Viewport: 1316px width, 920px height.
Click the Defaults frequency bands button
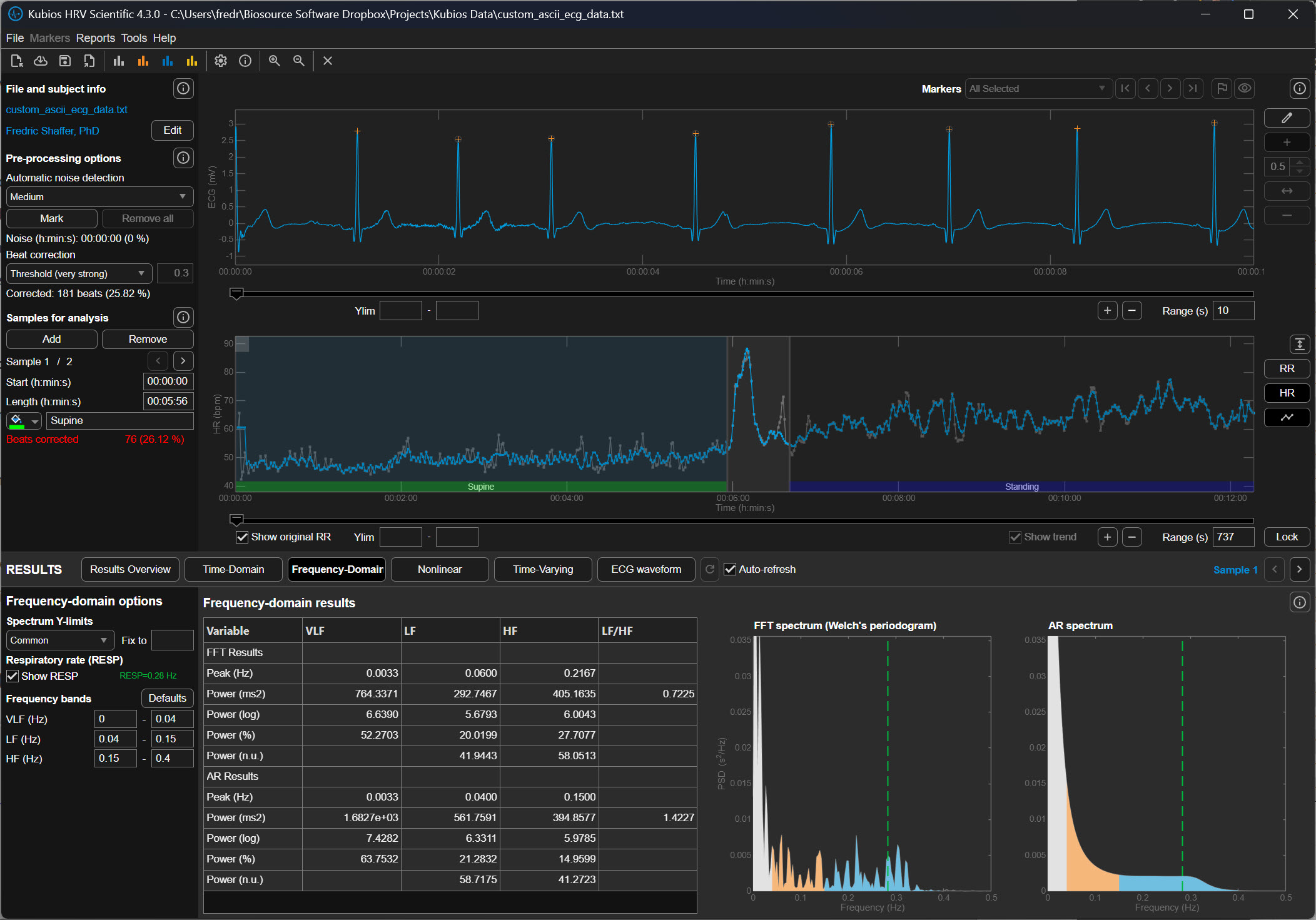(167, 698)
